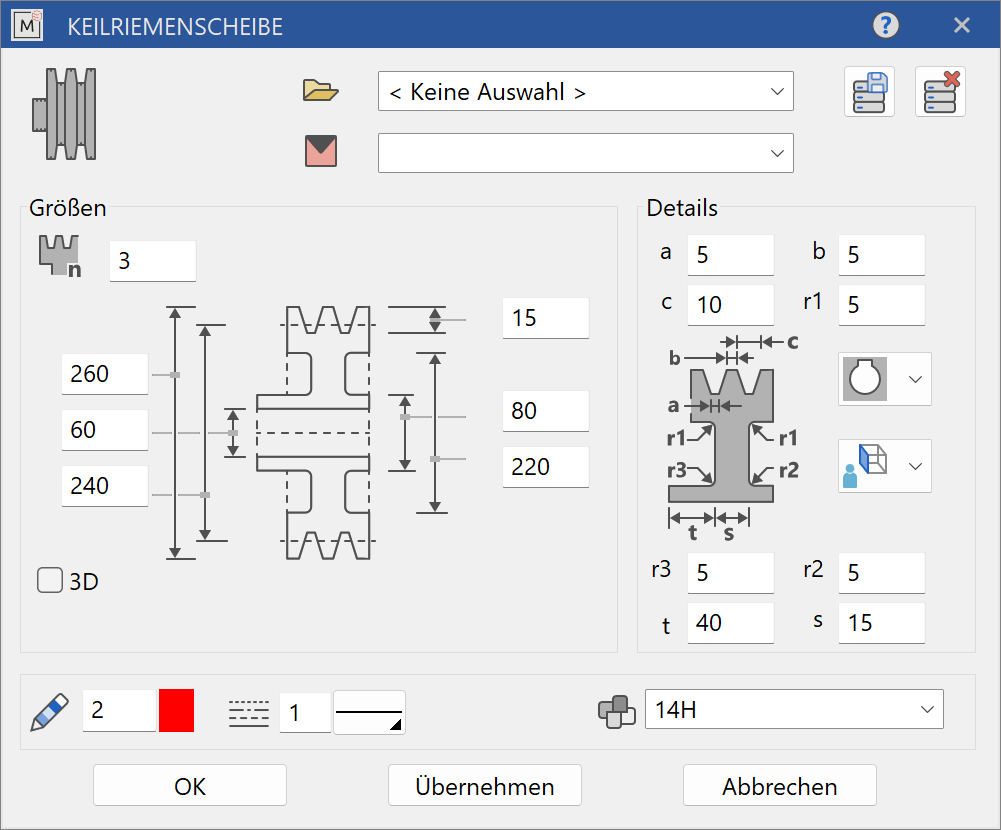Image resolution: width=1001 pixels, height=830 pixels.
Task: Click the bore diameter field 60
Action: tap(105, 430)
